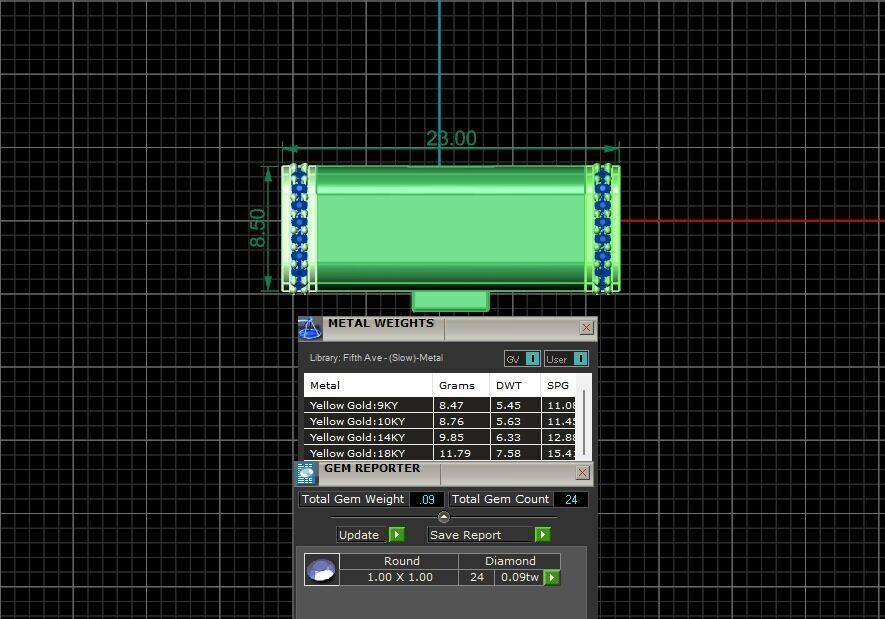The width and height of the screenshot is (885, 619).
Task: Click the Metal Weights scale icon
Action: pos(310,328)
